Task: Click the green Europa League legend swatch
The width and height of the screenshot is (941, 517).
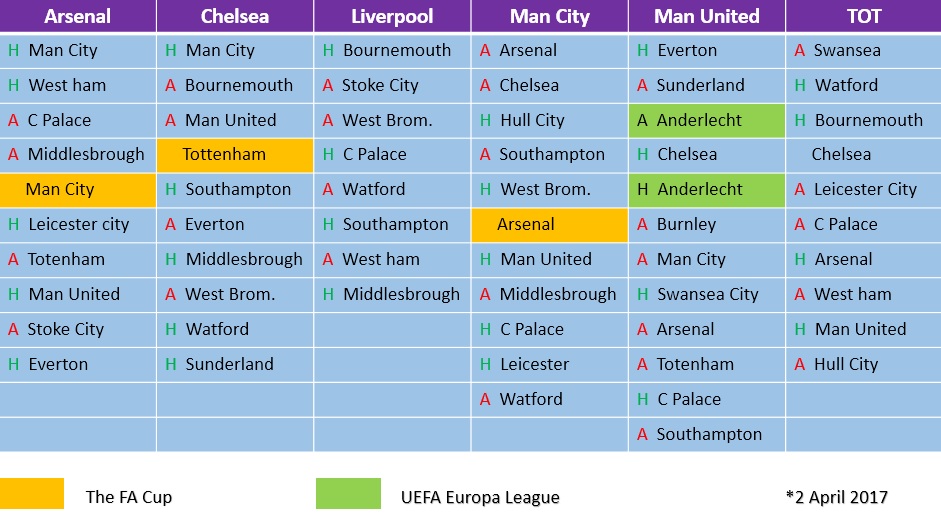Action: click(x=348, y=495)
